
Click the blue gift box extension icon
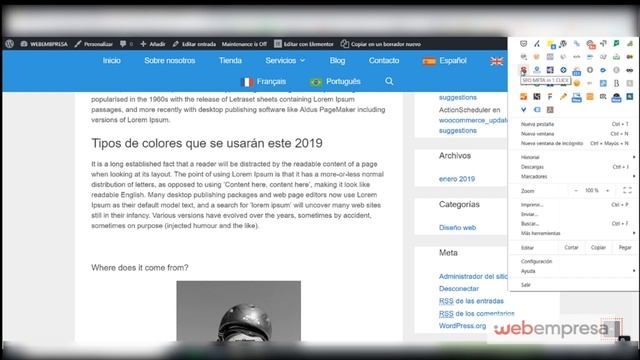pyautogui.click(x=576, y=71)
